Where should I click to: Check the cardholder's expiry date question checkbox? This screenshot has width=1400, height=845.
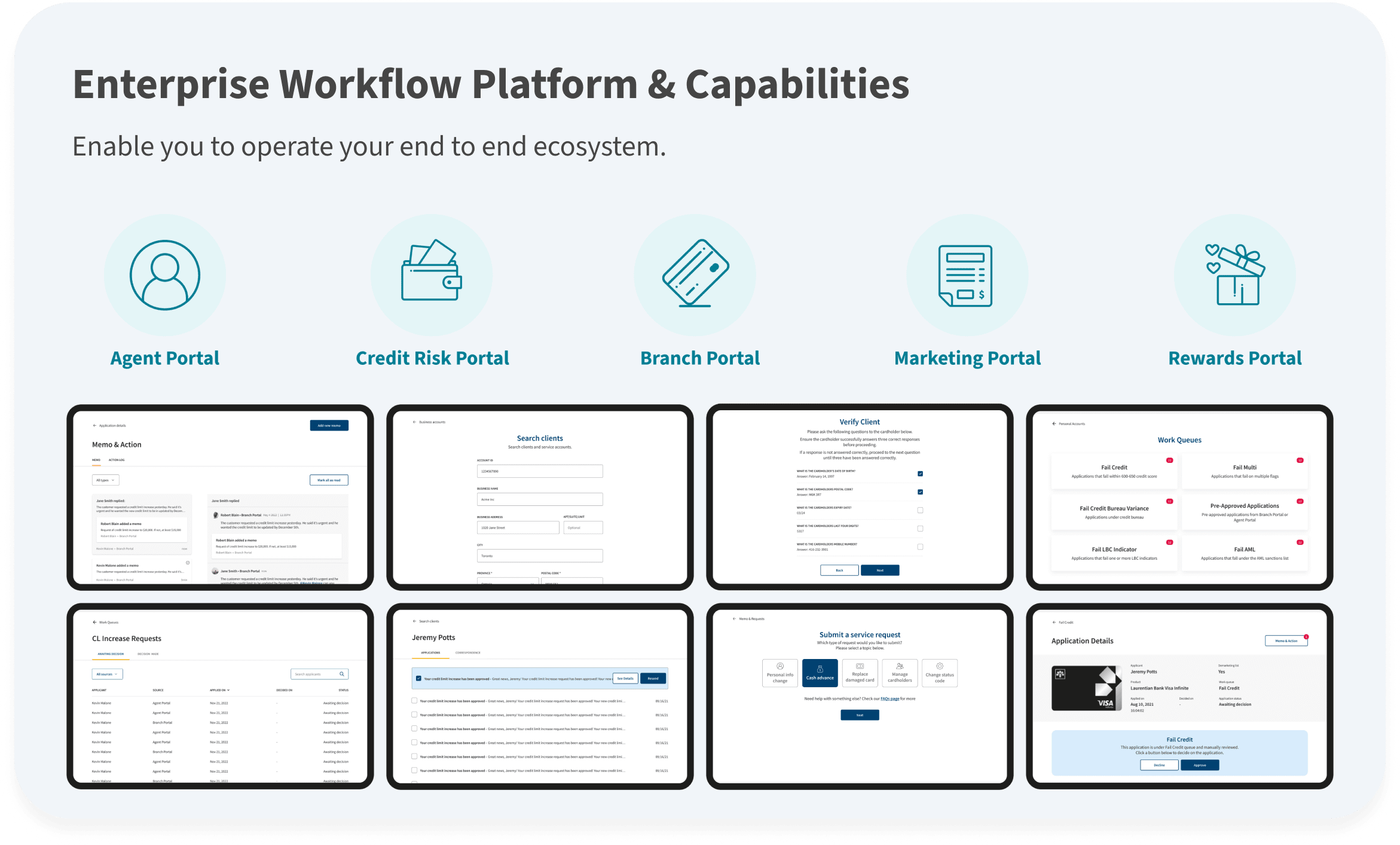(920, 510)
